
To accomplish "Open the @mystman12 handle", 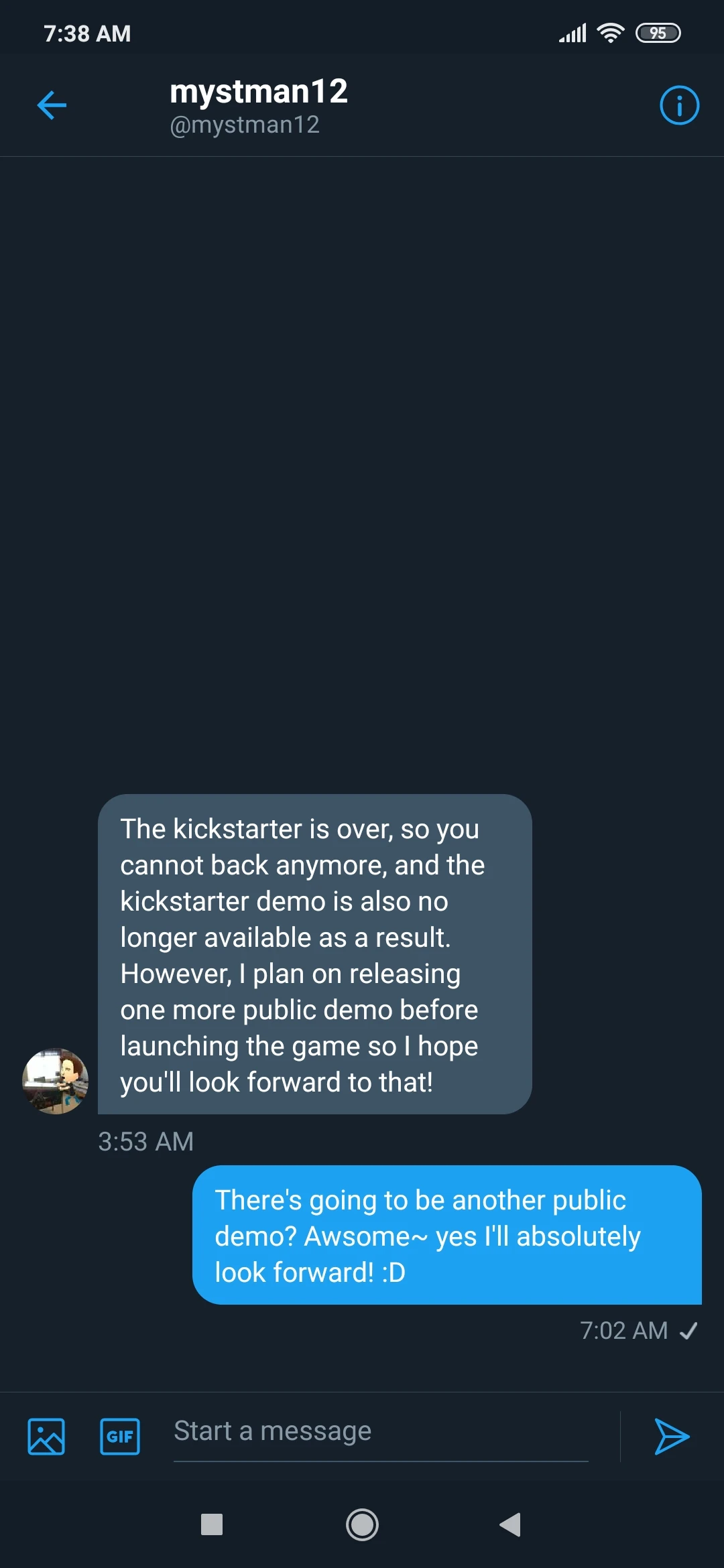I will [x=245, y=125].
